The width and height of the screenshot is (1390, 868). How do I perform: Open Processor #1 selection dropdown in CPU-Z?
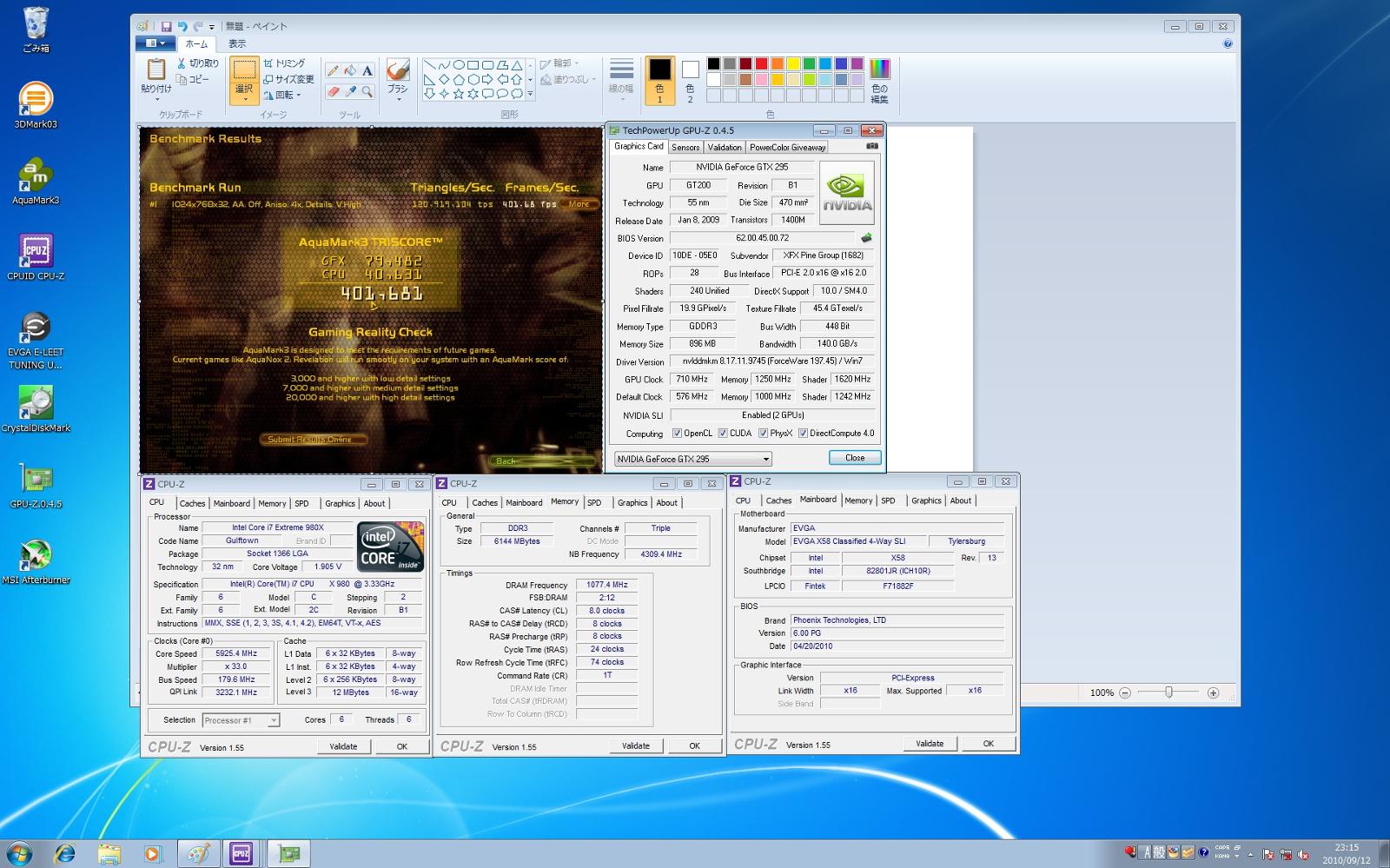(x=241, y=720)
